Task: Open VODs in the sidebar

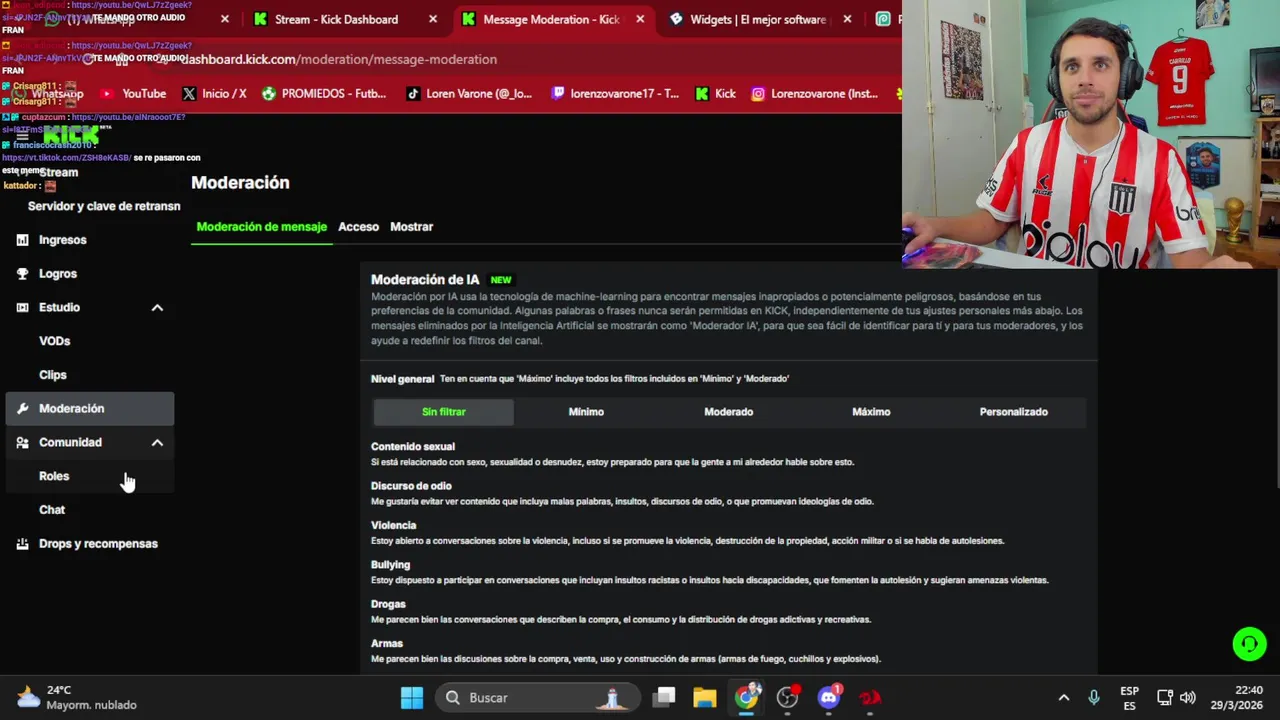Action: pyautogui.click(x=54, y=341)
